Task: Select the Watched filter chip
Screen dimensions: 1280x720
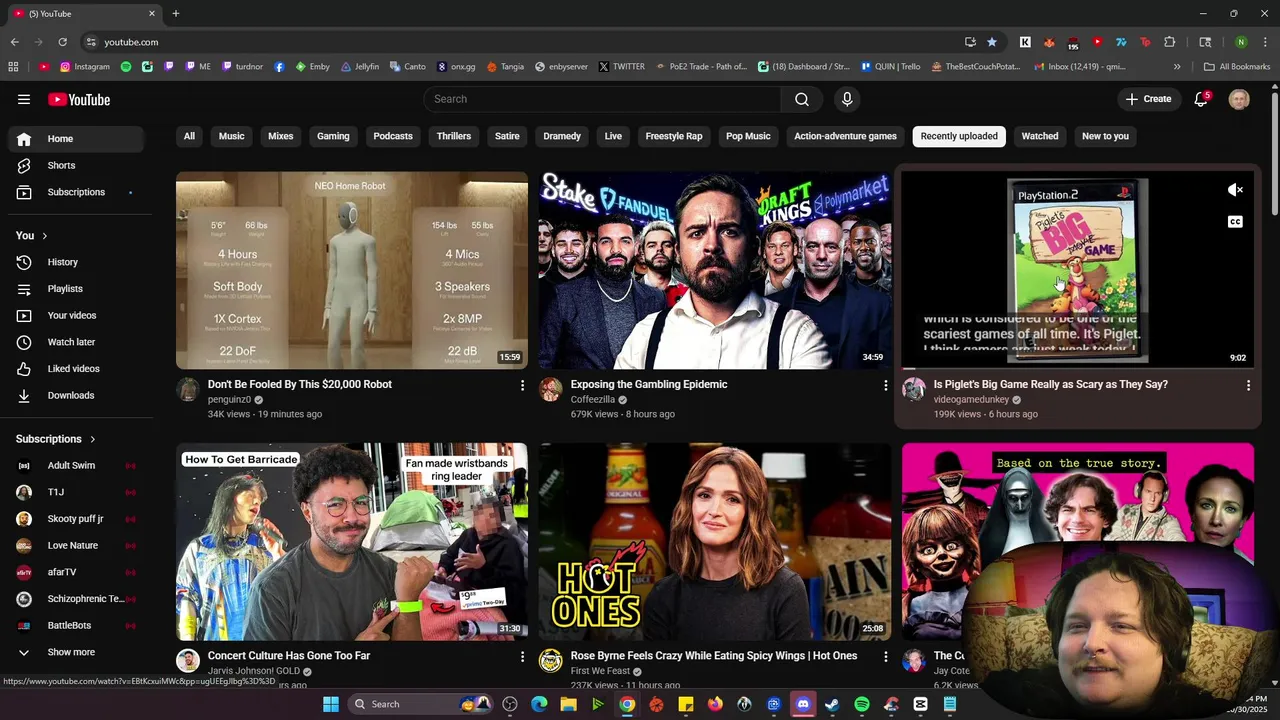Action: click(x=1040, y=136)
